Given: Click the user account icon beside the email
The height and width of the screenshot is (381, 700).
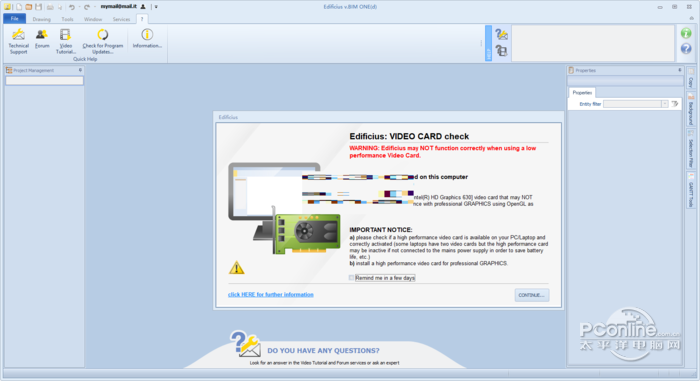Looking at the screenshot, I should coord(143,7).
